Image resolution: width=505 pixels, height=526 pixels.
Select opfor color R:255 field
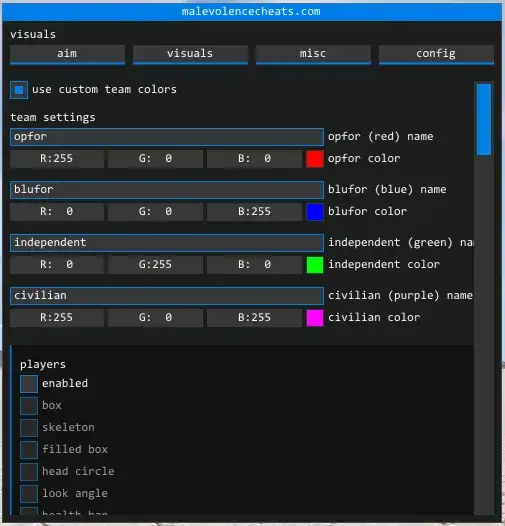tap(57, 159)
